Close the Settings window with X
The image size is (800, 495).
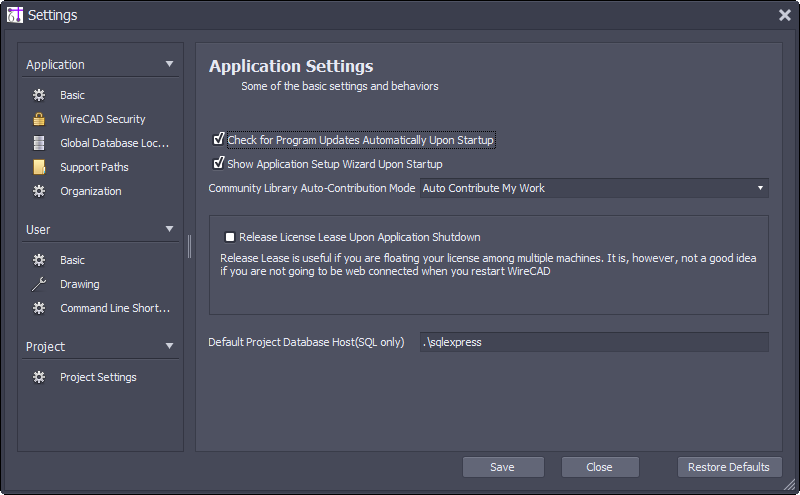click(785, 15)
